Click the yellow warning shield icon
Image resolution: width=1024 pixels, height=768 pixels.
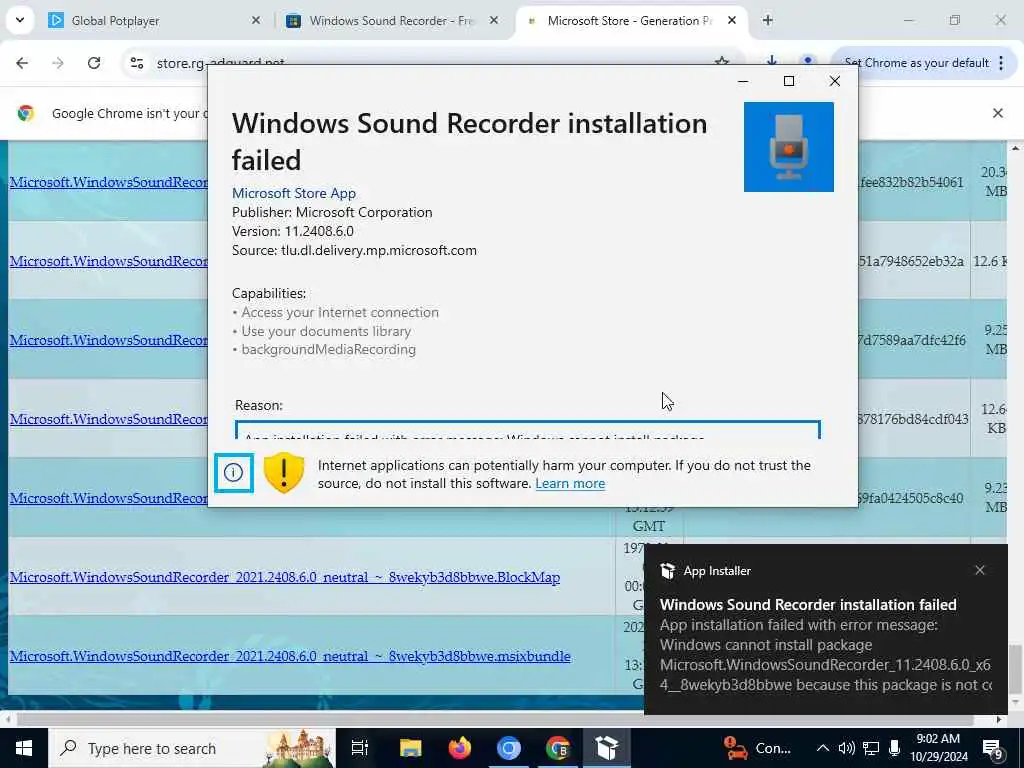pyautogui.click(x=283, y=473)
